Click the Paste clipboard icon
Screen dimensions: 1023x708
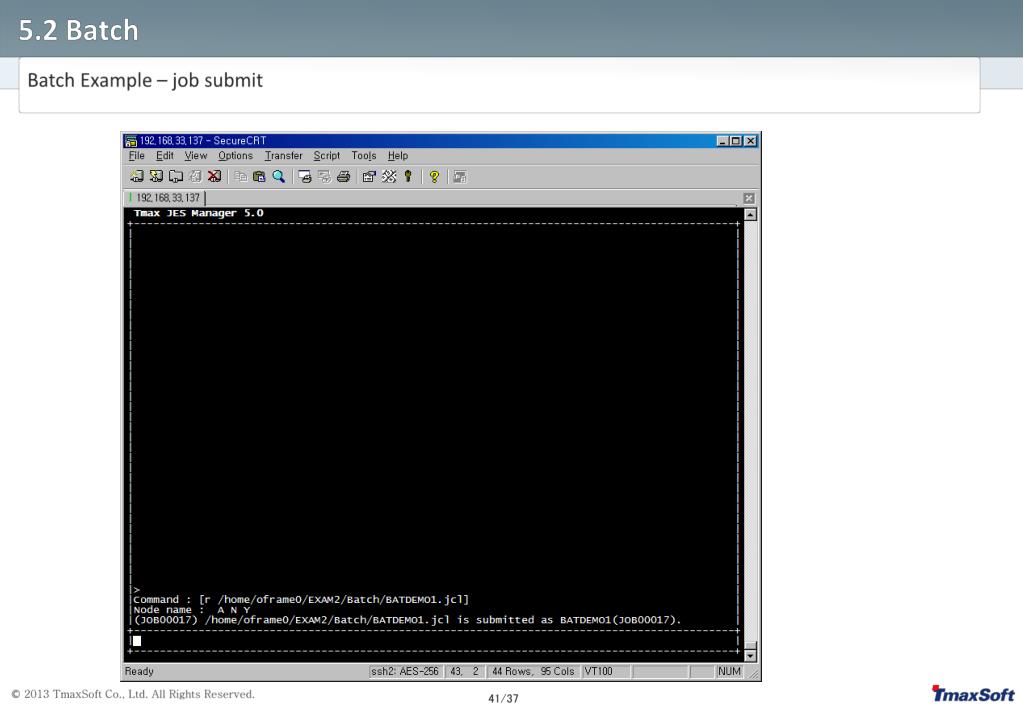pos(259,176)
